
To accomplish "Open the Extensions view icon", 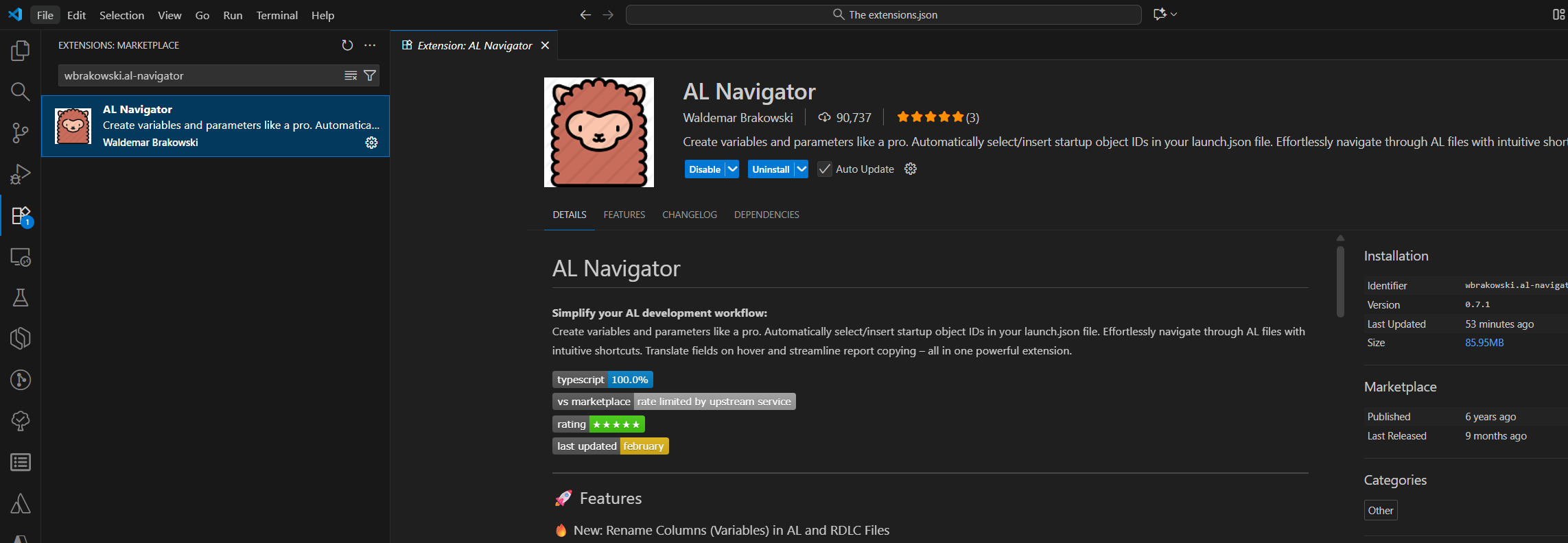I will 21,215.
